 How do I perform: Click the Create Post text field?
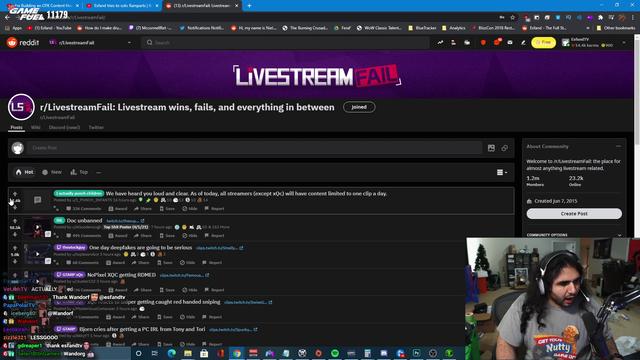pyautogui.click(x=254, y=148)
